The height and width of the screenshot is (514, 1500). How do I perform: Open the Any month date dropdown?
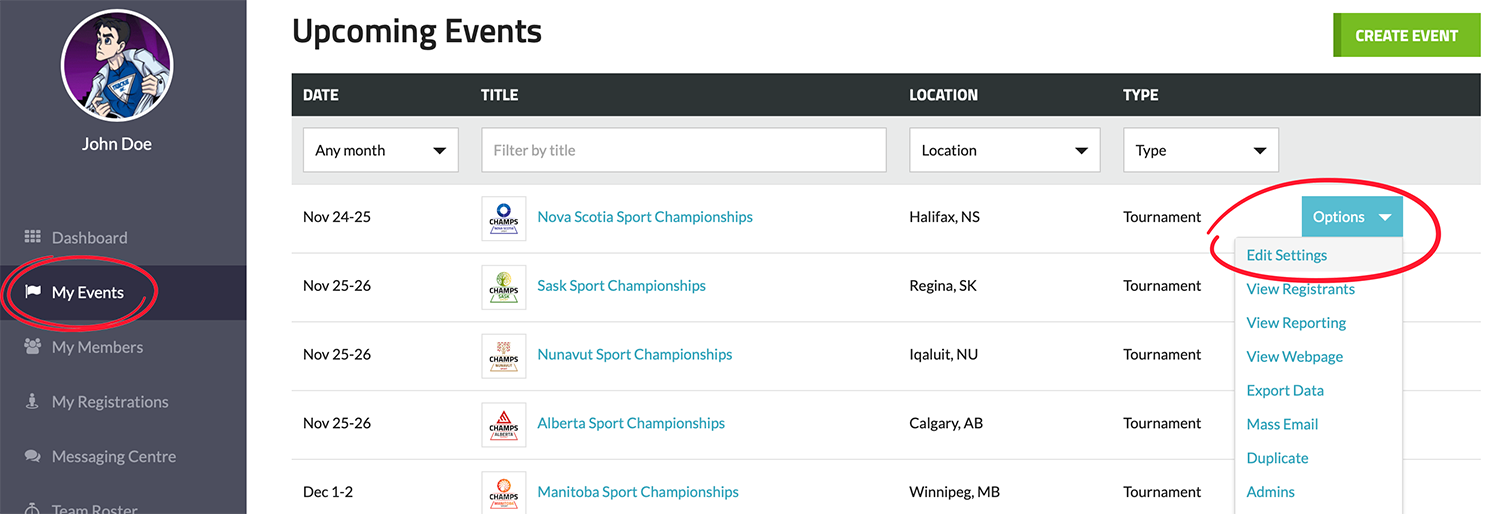(x=380, y=150)
